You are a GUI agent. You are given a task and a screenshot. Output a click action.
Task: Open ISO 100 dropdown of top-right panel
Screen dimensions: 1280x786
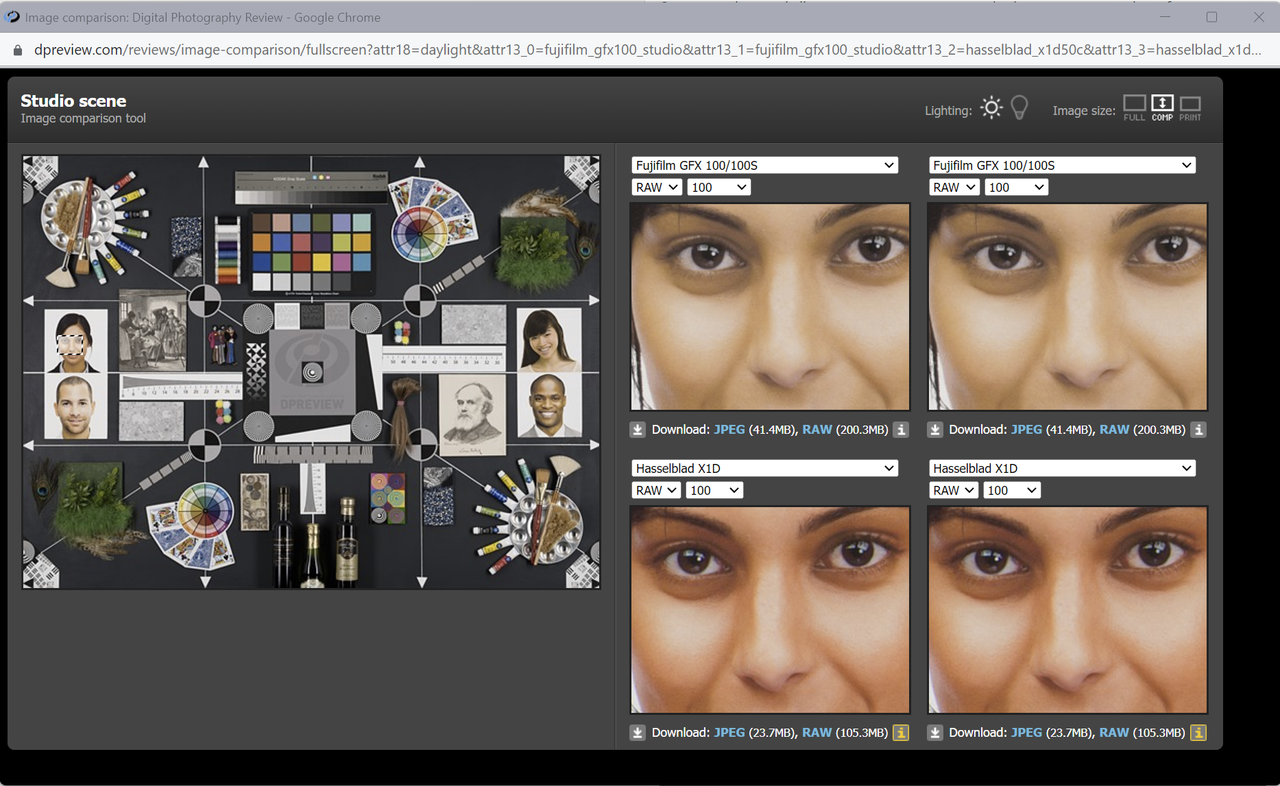[x=1016, y=187]
